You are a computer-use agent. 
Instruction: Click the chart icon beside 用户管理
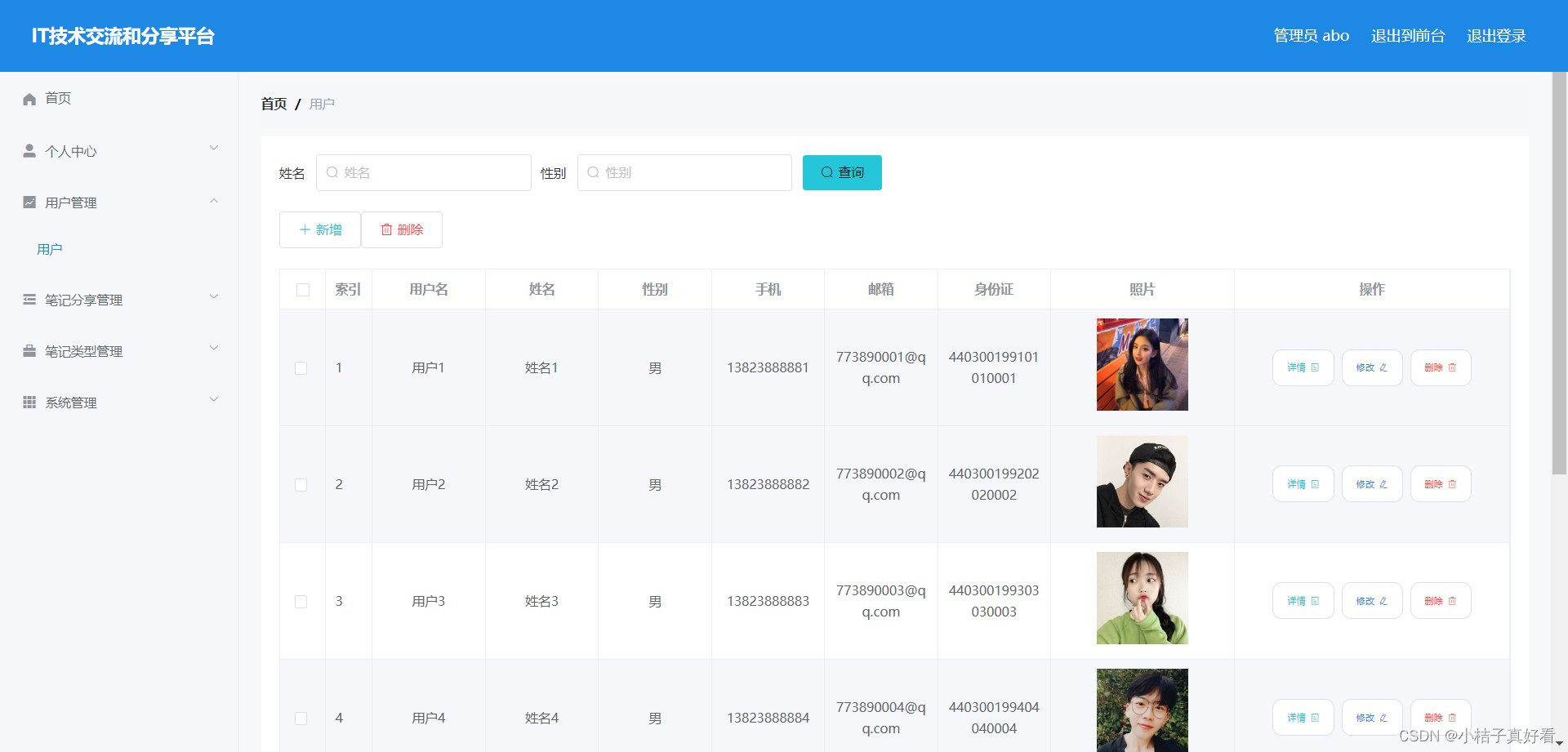point(29,202)
